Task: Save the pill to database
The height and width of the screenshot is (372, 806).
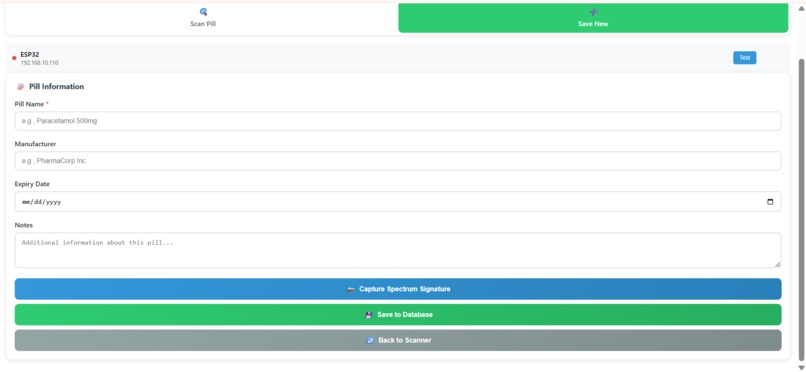Action: pos(398,314)
